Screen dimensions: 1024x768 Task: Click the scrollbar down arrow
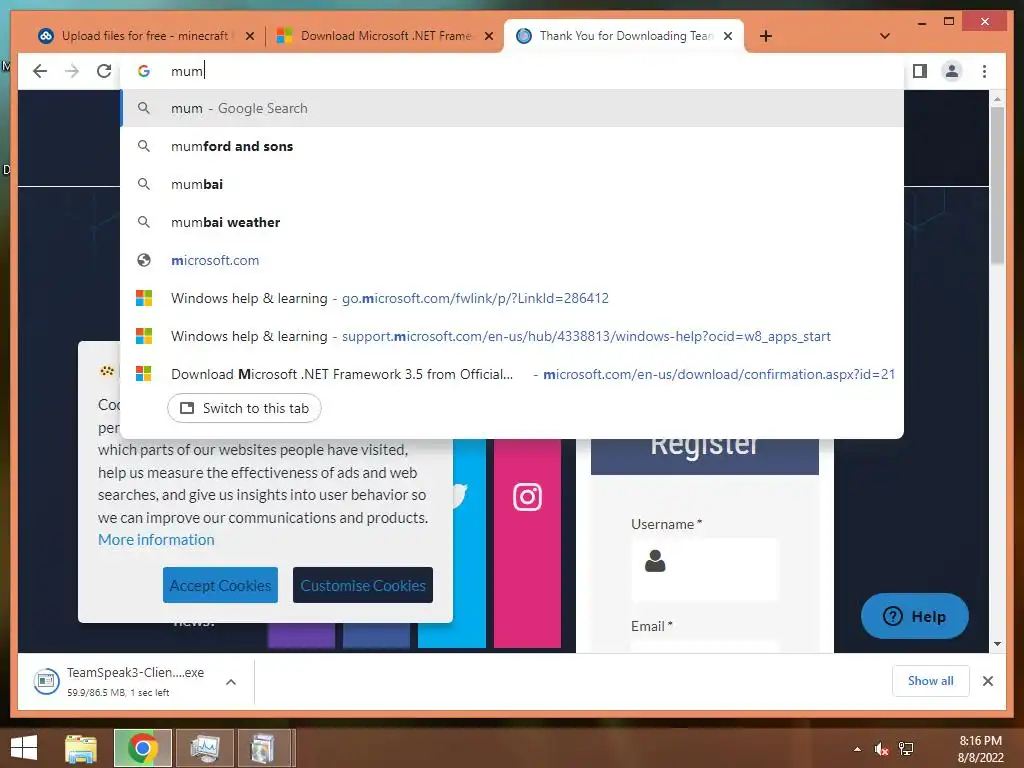[997, 644]
